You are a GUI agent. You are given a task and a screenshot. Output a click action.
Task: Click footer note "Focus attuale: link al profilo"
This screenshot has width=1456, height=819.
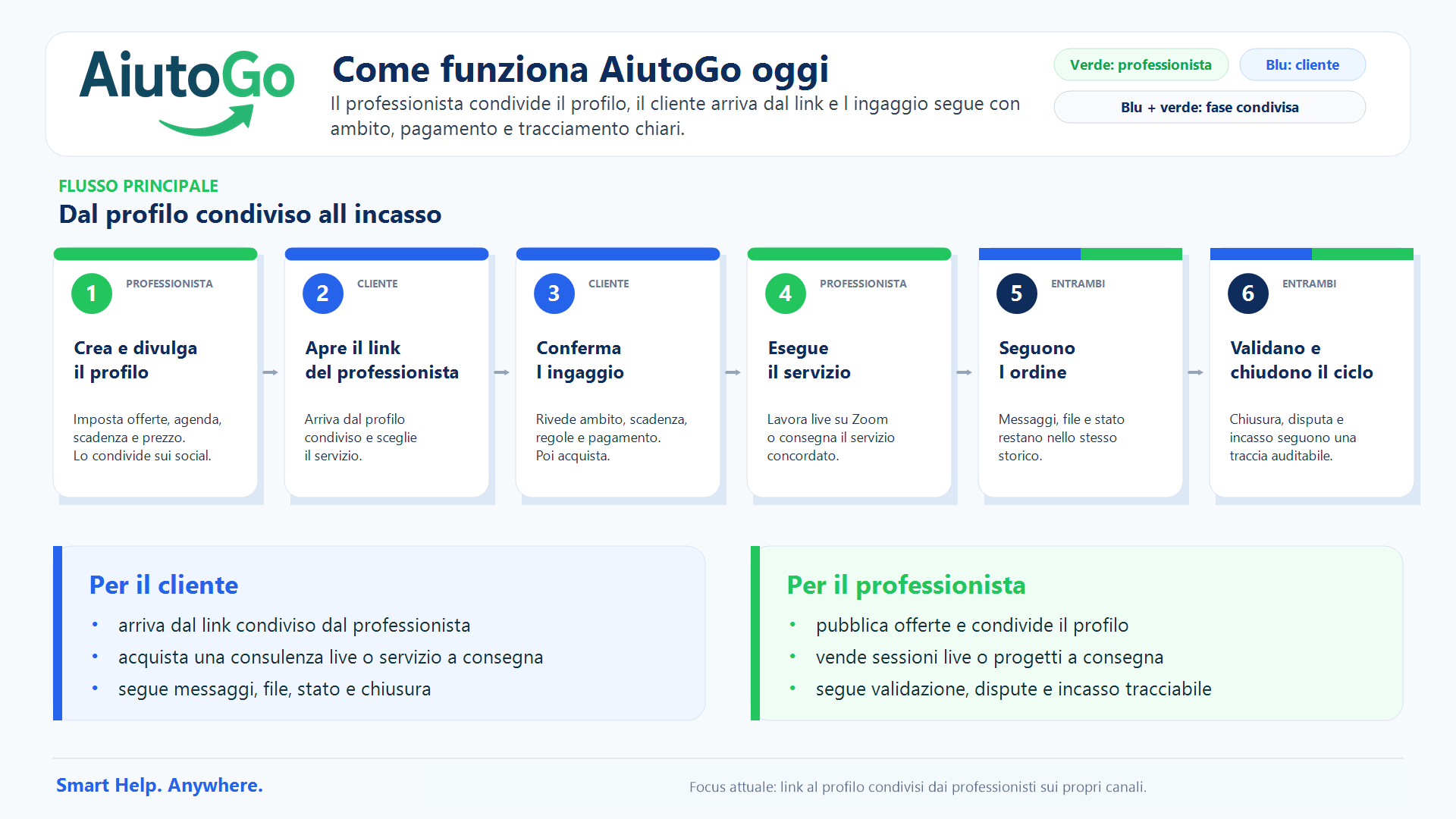[918, 787]
